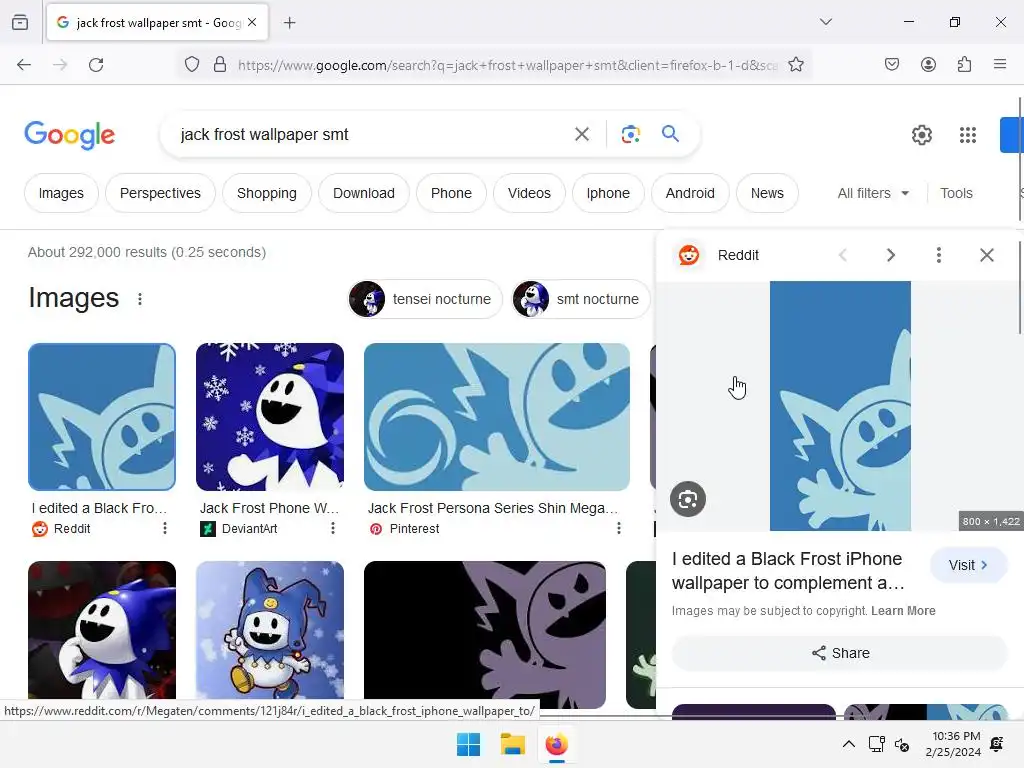Open the taskbar clock and date
This screenshot has height=768, width=1024.
953,744
